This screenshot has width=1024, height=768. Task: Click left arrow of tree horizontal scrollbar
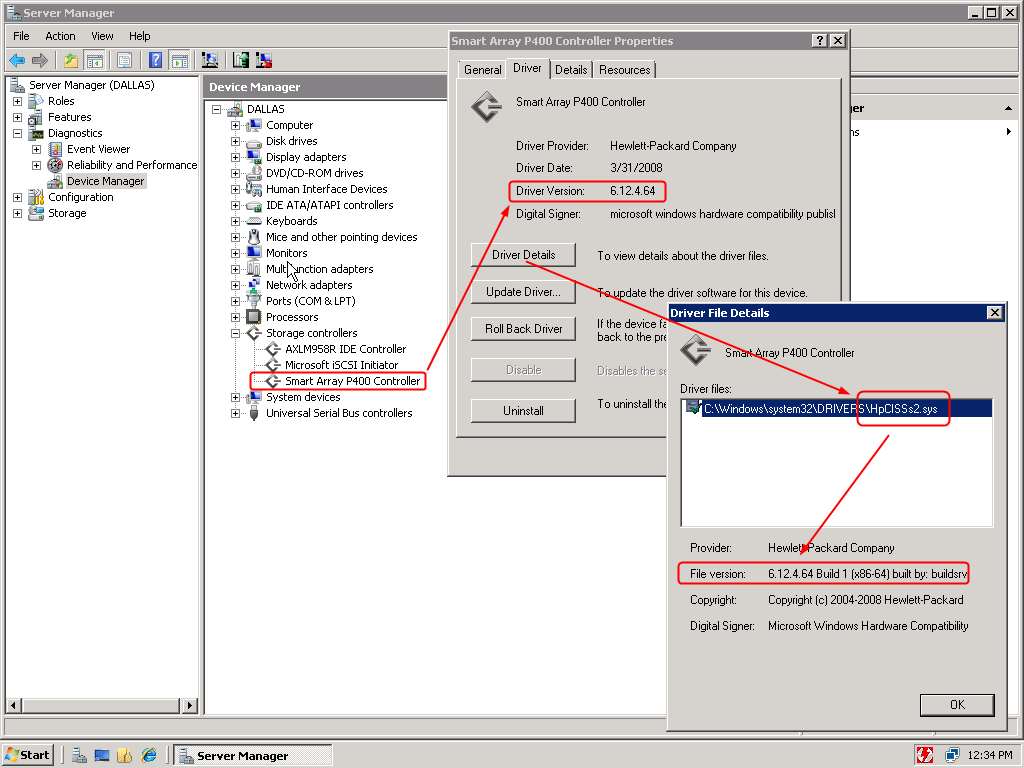(x=13, y=705)
